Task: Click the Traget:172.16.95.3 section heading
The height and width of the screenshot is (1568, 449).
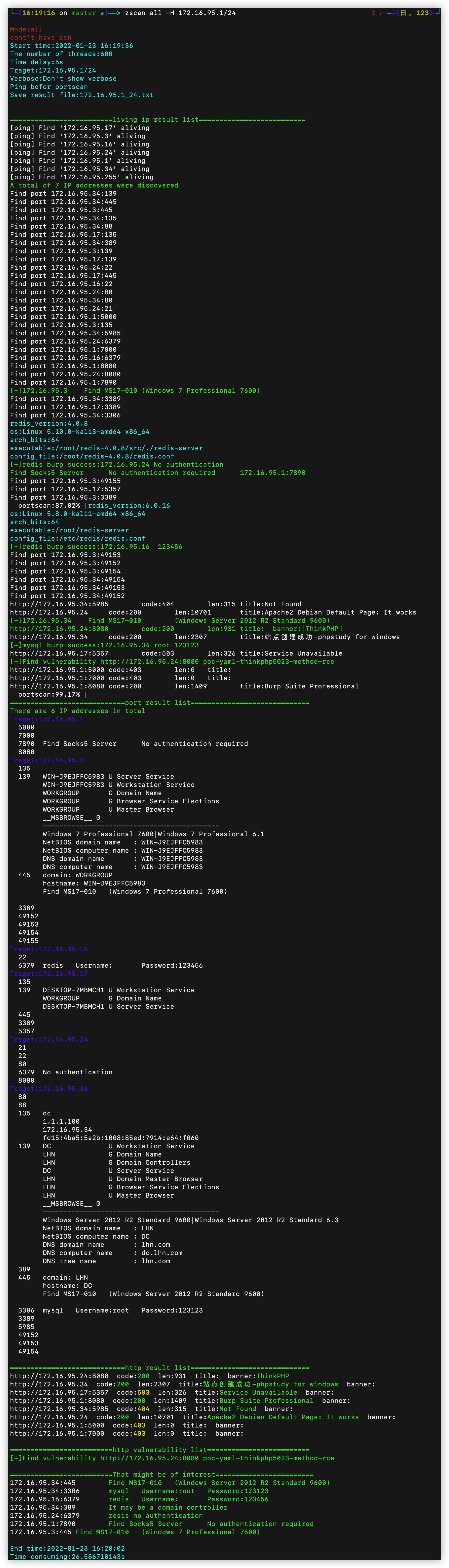Action: (x=47, y=760)
